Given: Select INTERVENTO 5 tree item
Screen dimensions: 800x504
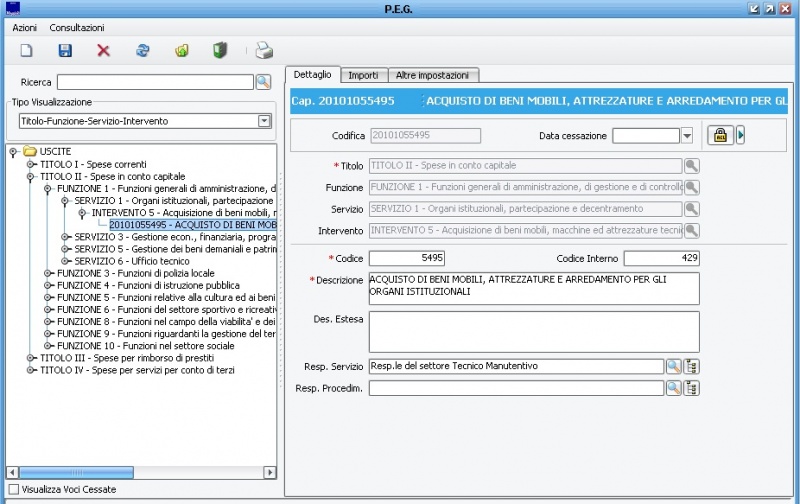Looking at the screenshot, I should point(184,213).
